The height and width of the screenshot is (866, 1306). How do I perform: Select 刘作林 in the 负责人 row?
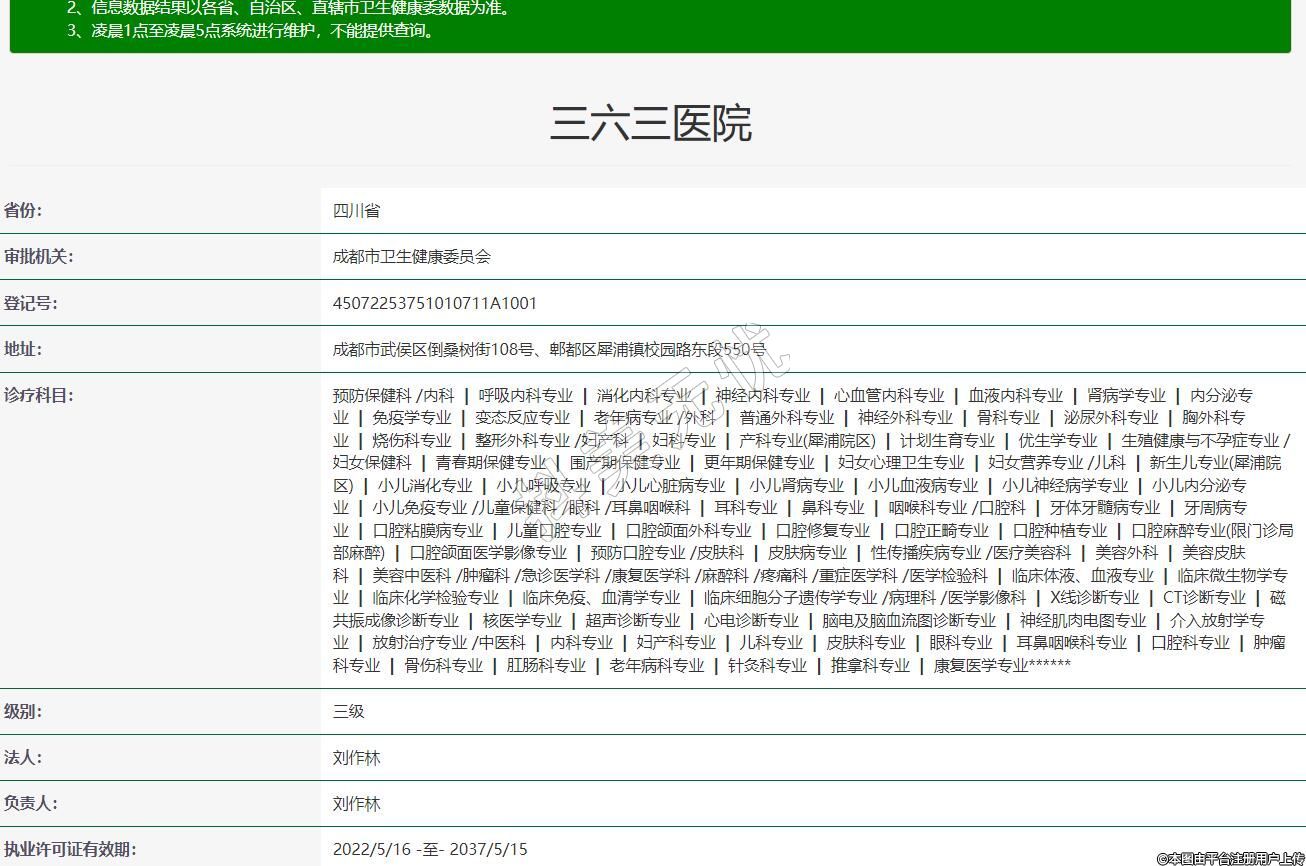(x=356, y=804)
